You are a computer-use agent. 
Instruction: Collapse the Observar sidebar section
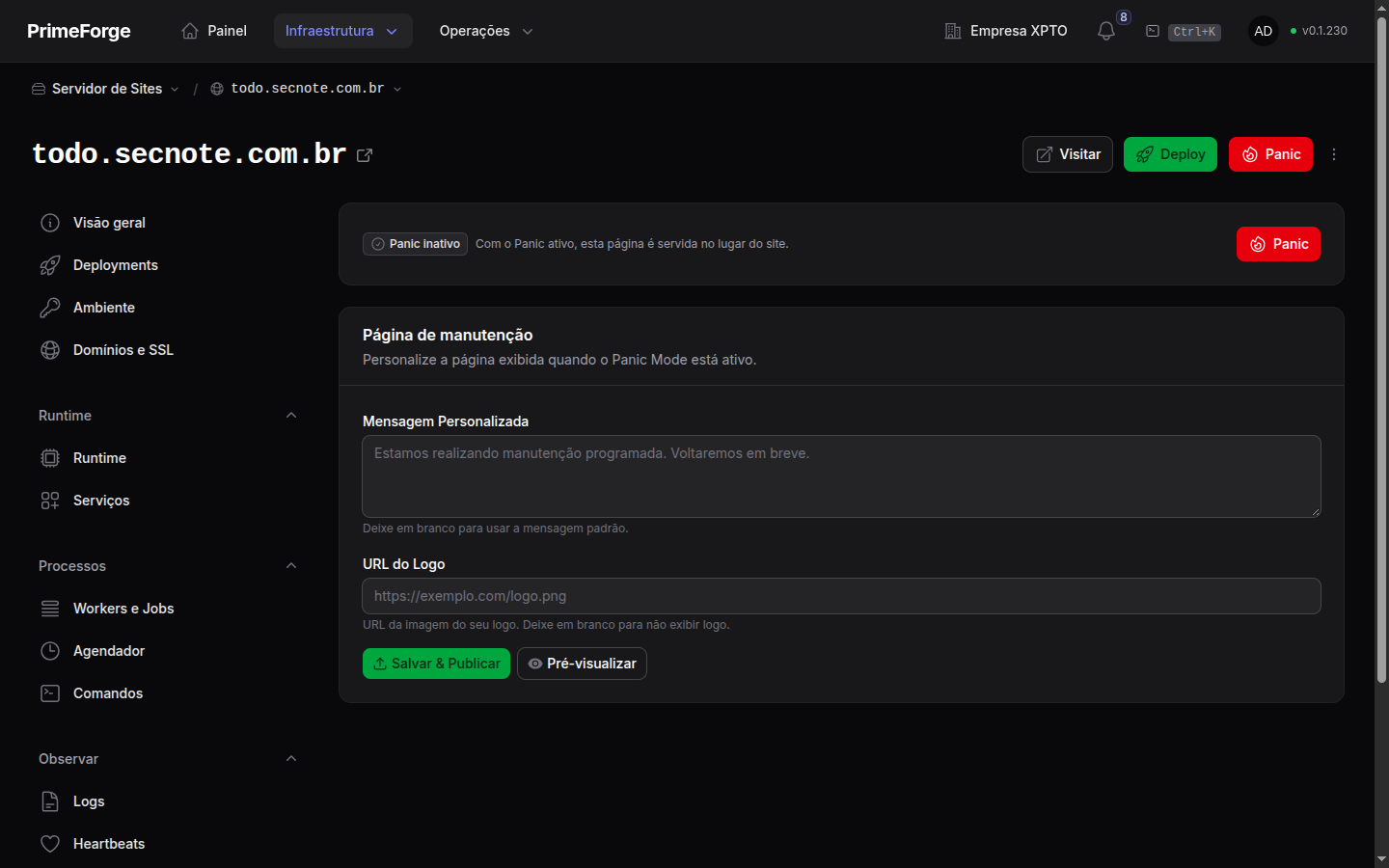291,759
